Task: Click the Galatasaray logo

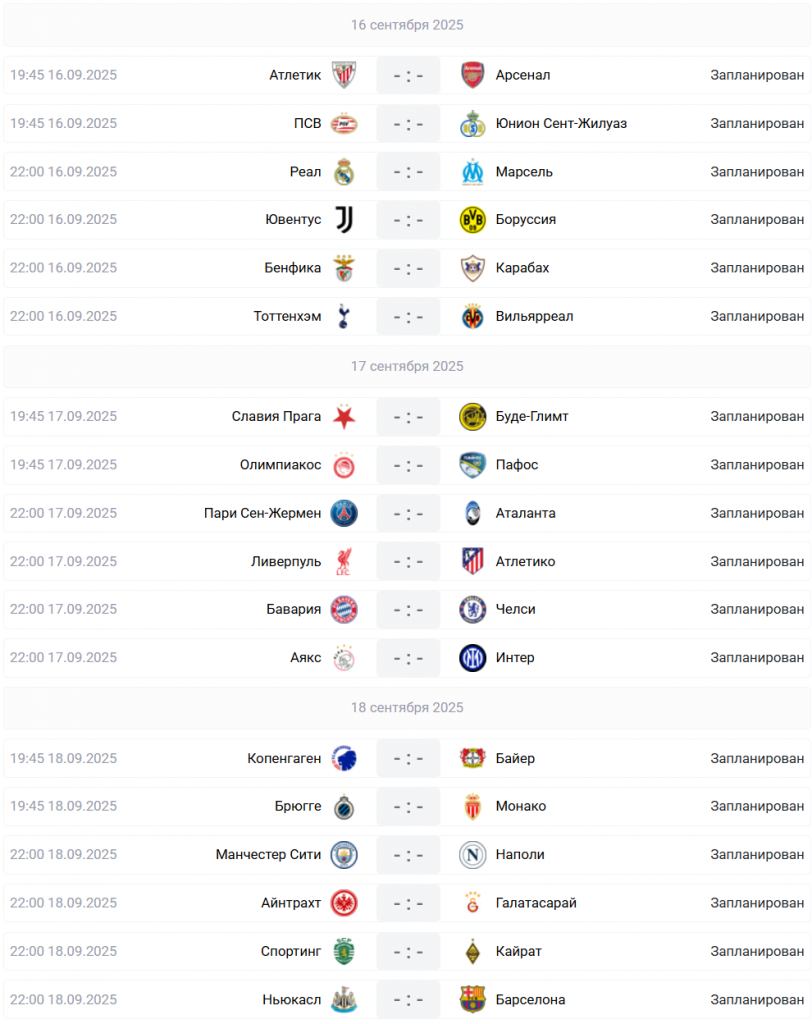Action: tap(472, 903)
